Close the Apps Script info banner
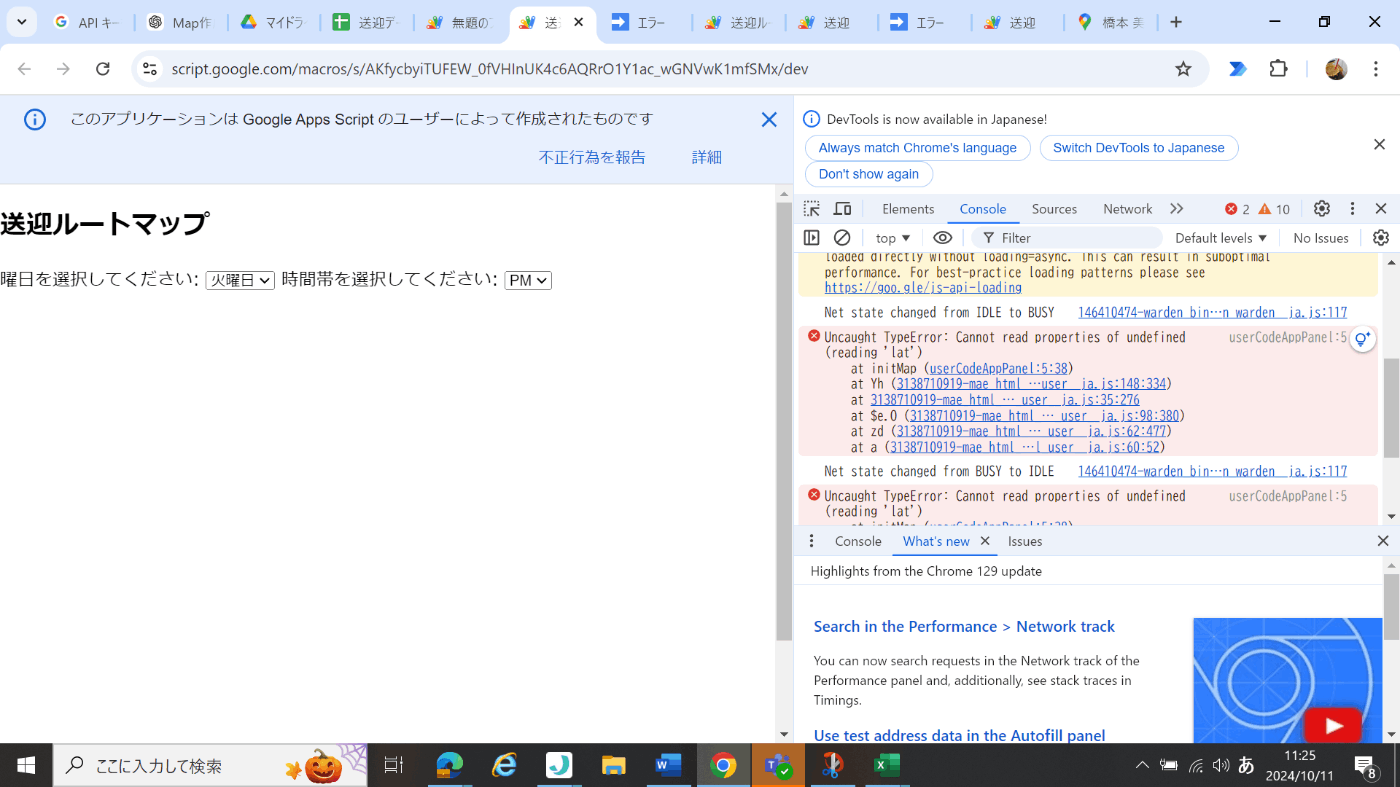 click(x=769, y=120)
